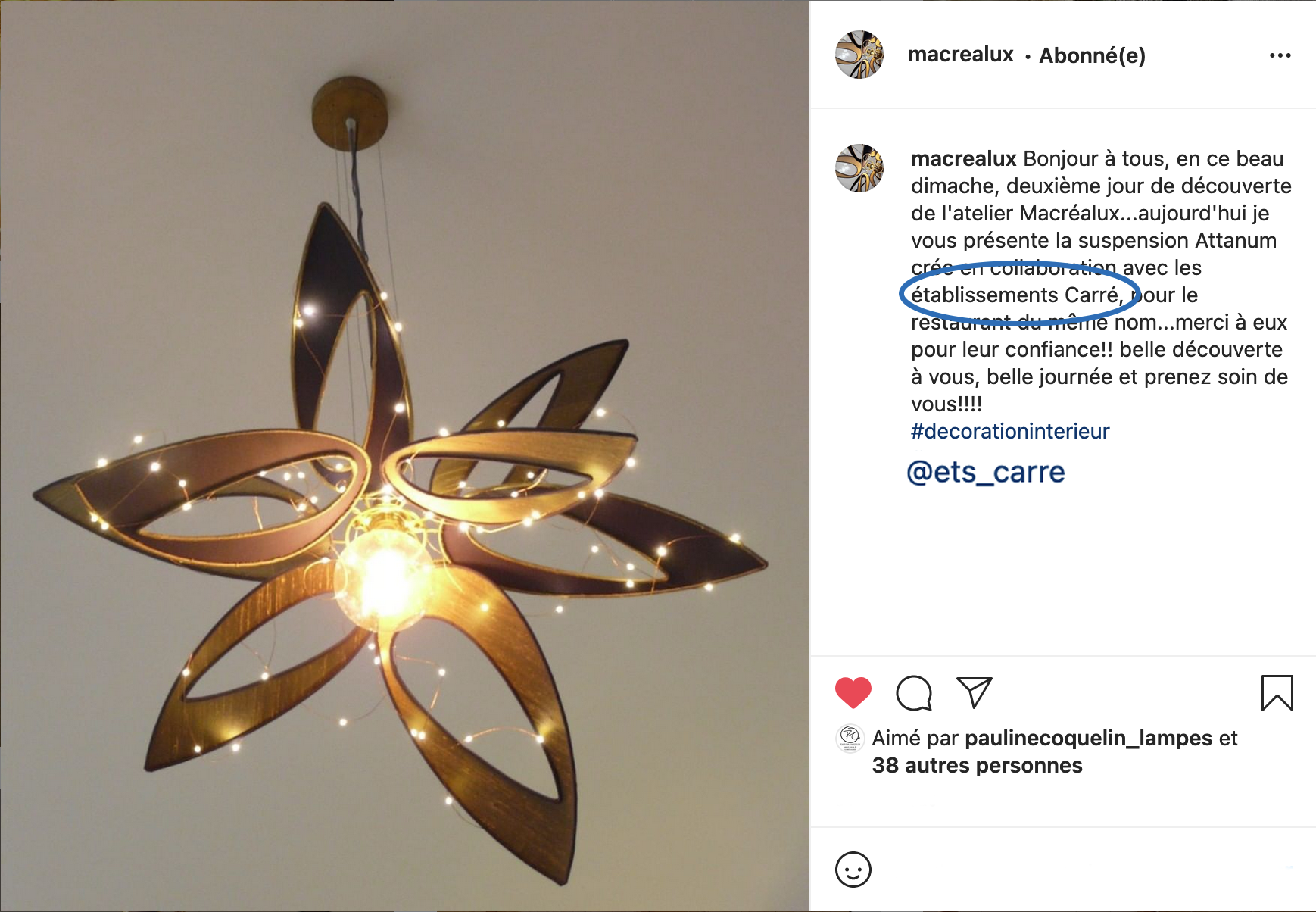The height and width of the screenshot is (912, 1316).
Task: Open macrealux username in the caption
Action: point(964,158)
